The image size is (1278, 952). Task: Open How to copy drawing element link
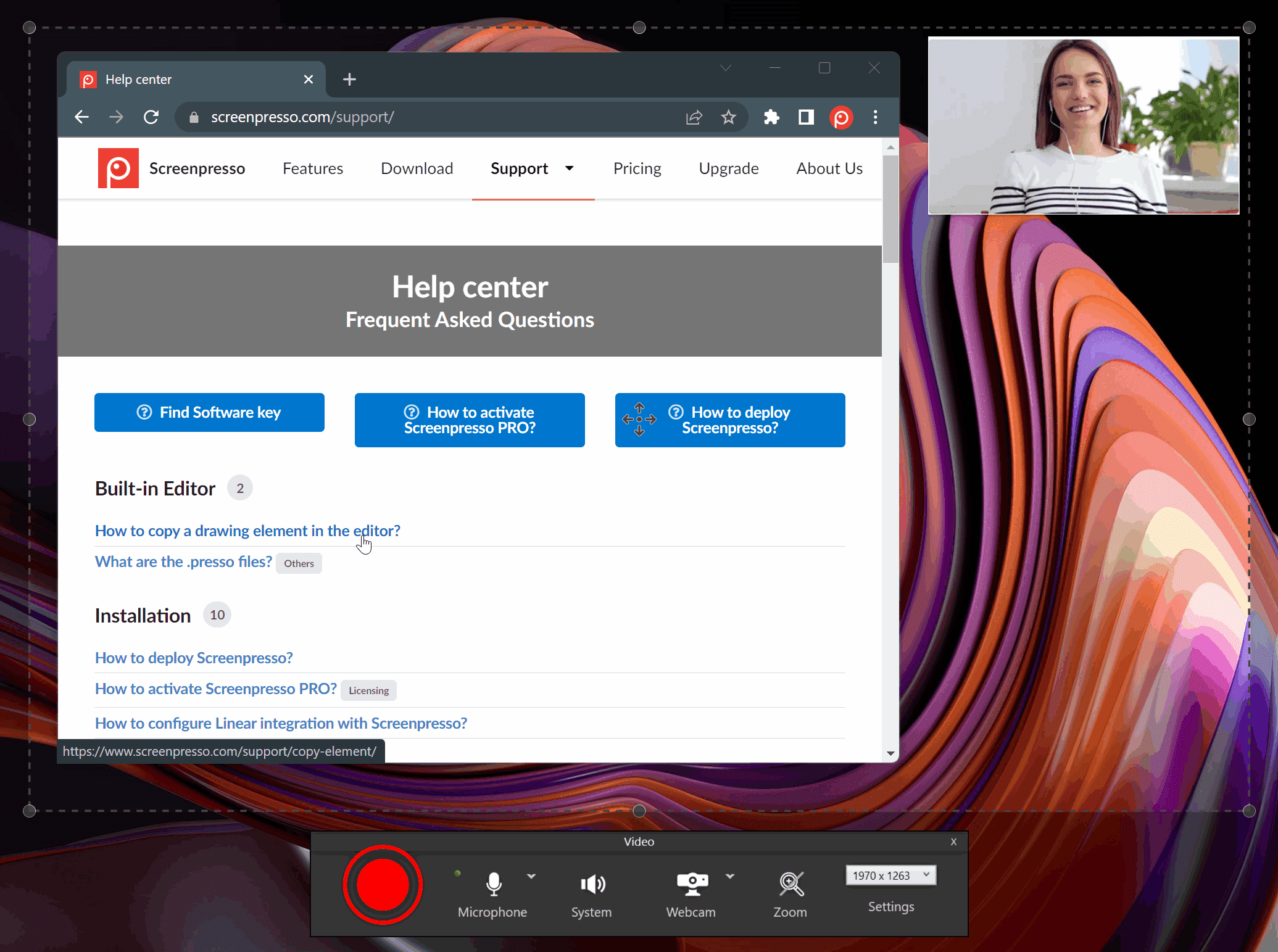247,530
